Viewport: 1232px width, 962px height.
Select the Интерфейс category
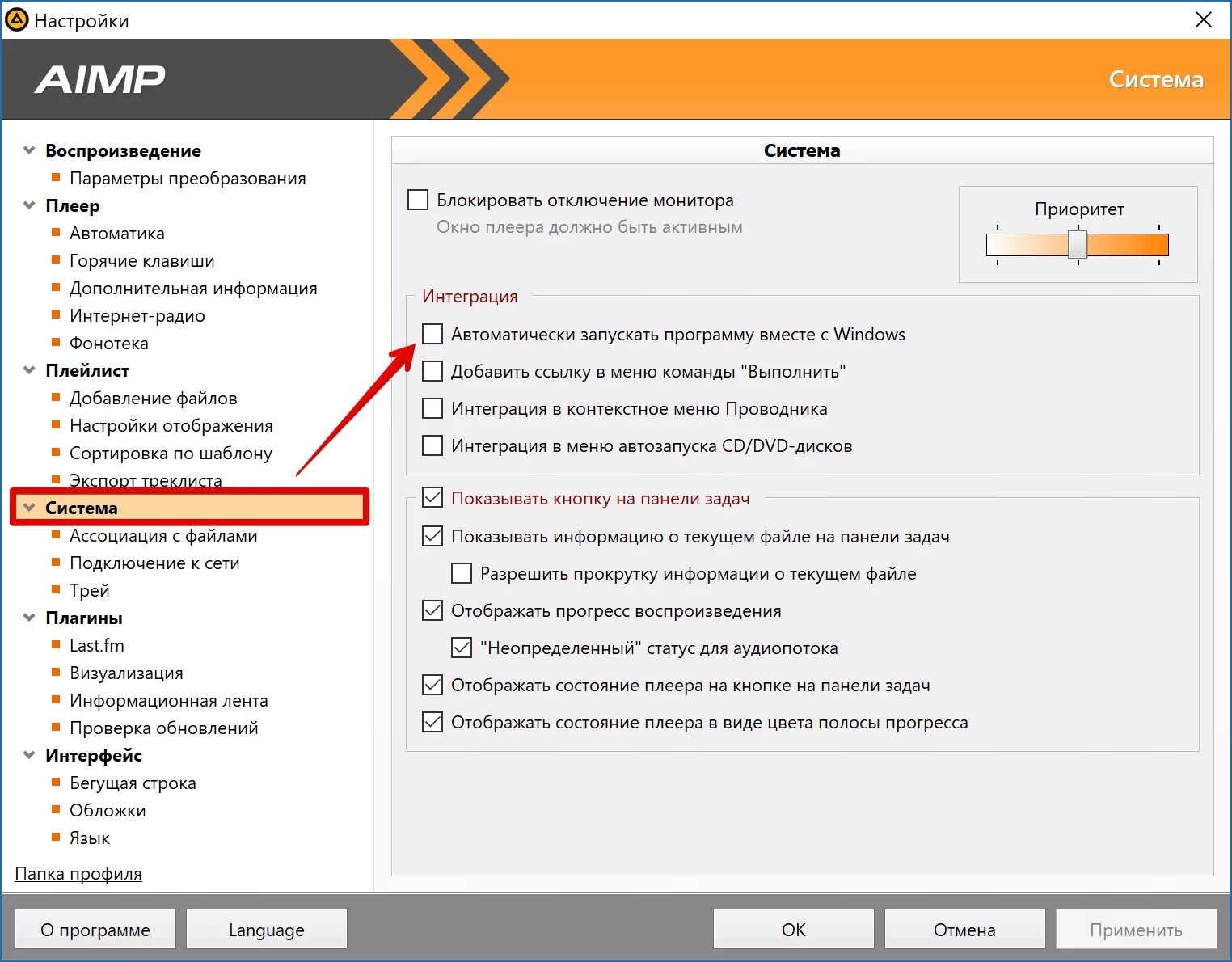[x=94, y=755]
